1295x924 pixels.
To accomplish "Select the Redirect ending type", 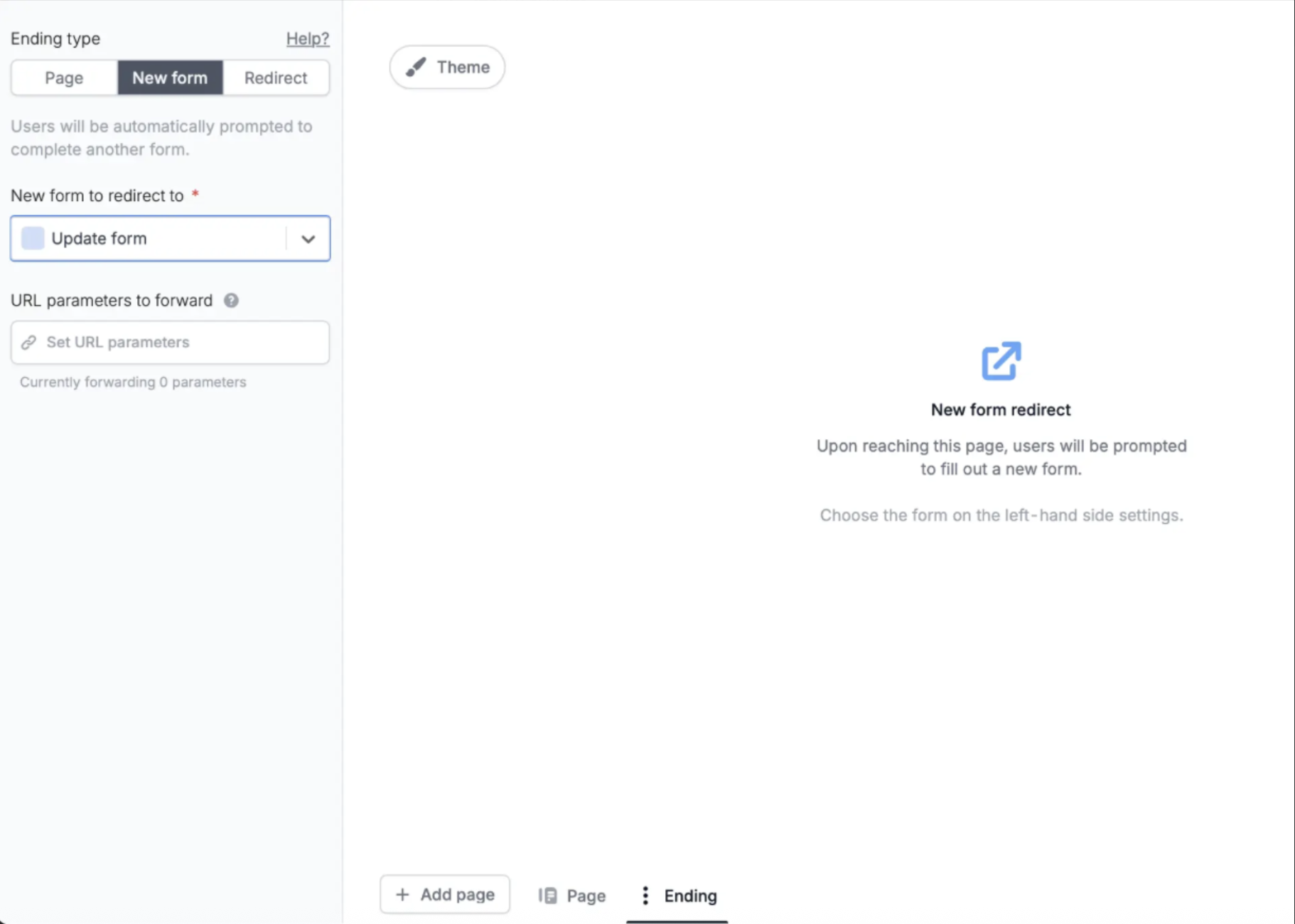I will (x=276, y=77).
